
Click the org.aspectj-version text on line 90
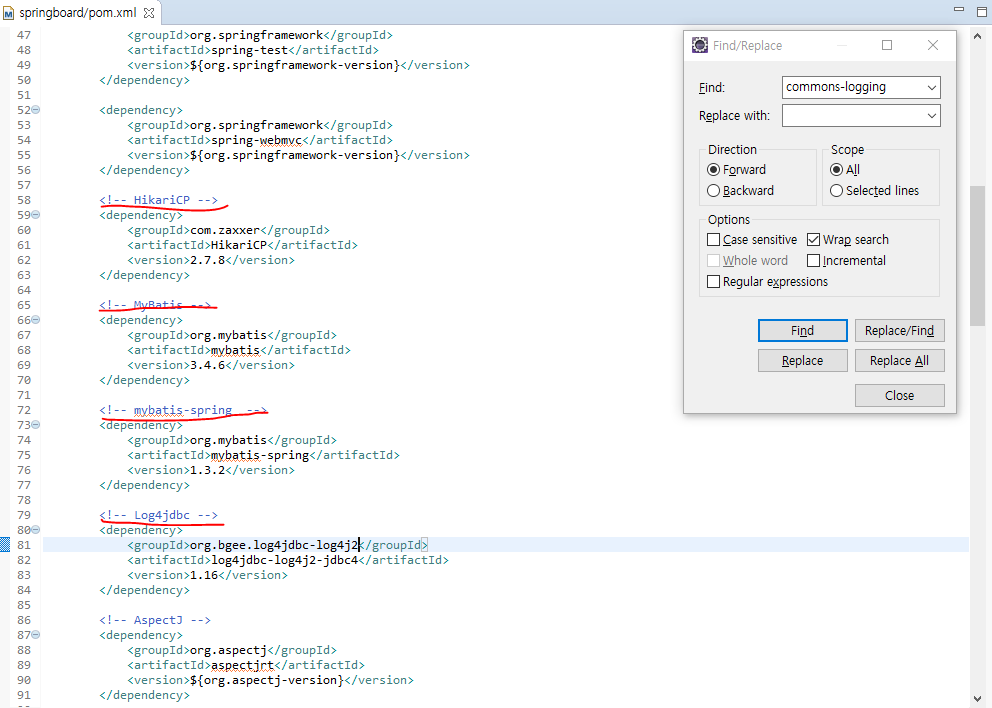coord(266,680)
